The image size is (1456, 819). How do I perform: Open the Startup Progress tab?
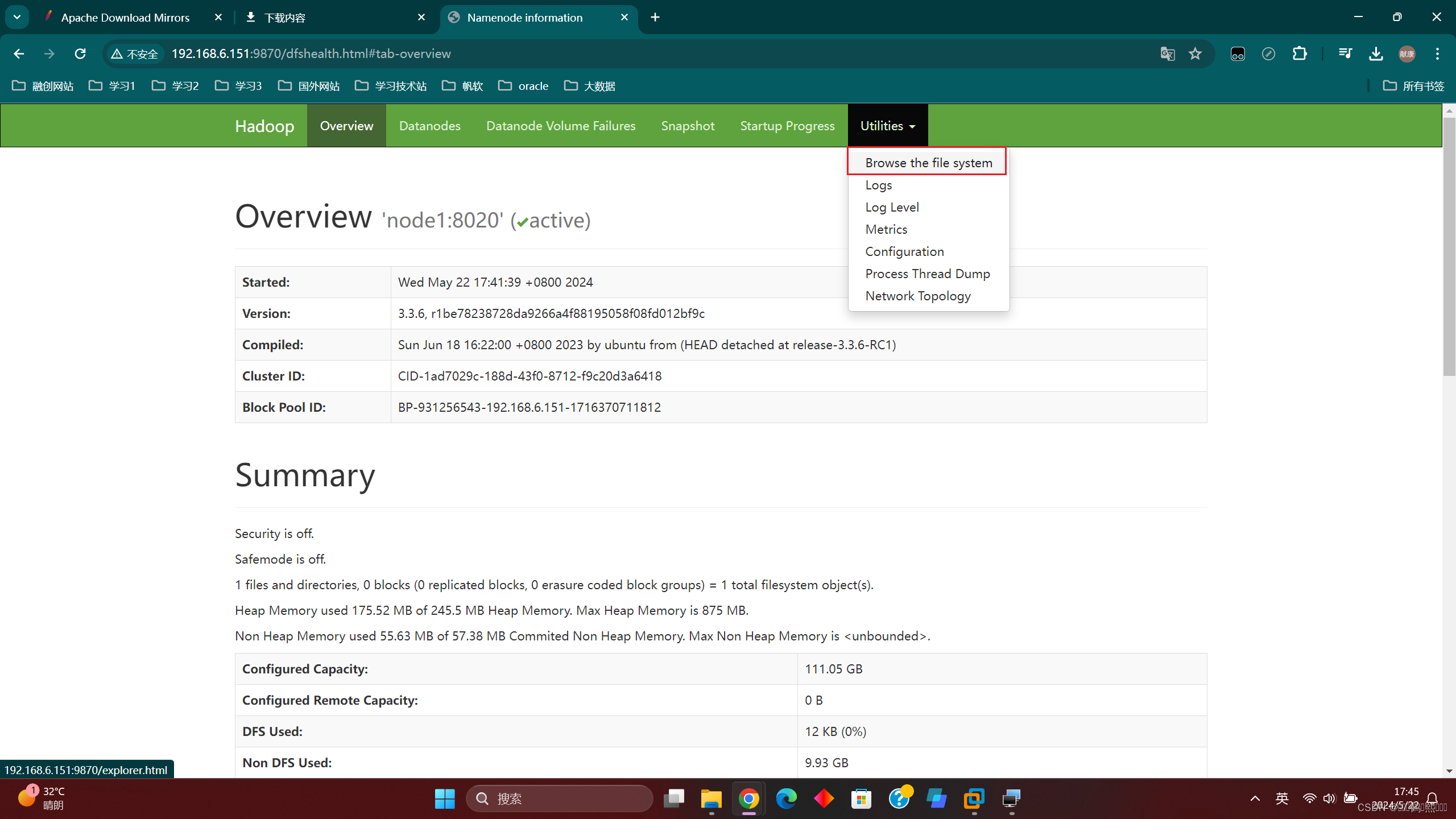787,126
